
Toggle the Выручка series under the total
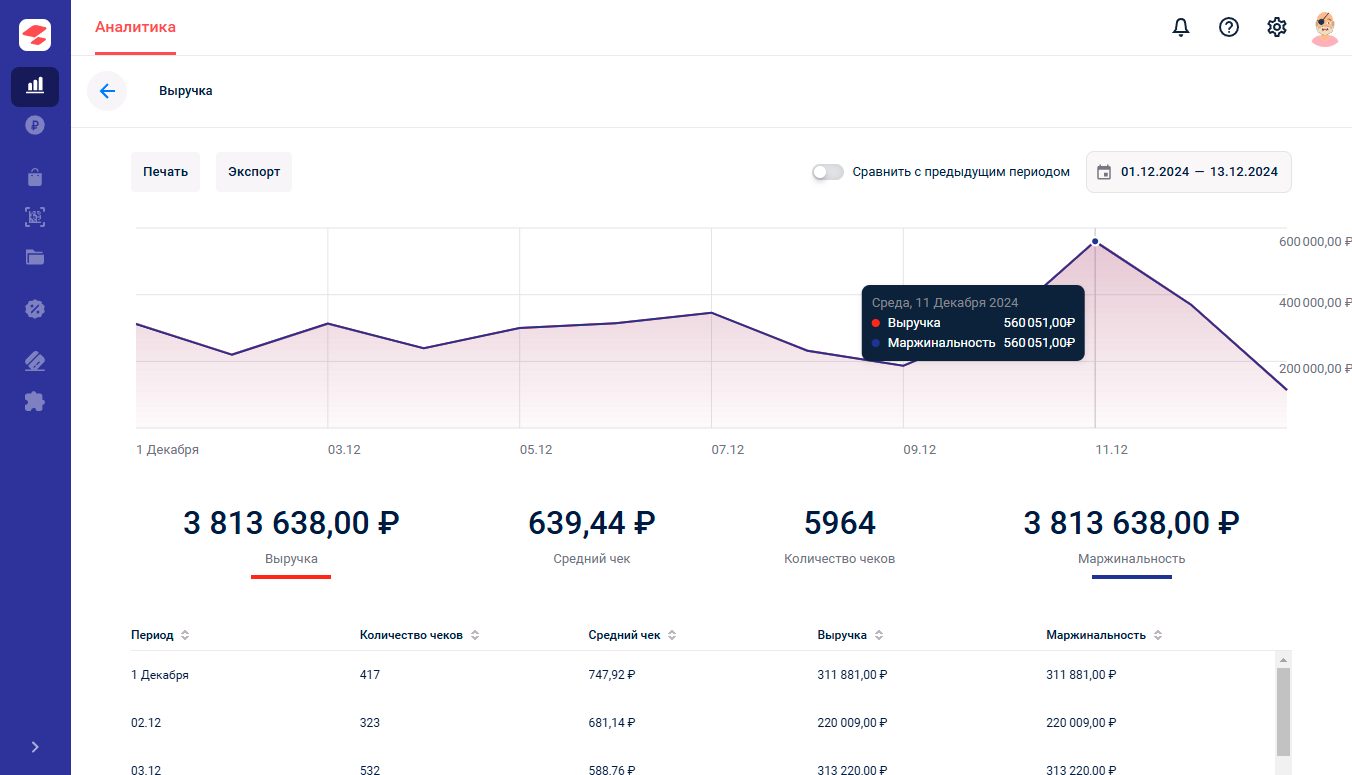click(x=291, y=559)
